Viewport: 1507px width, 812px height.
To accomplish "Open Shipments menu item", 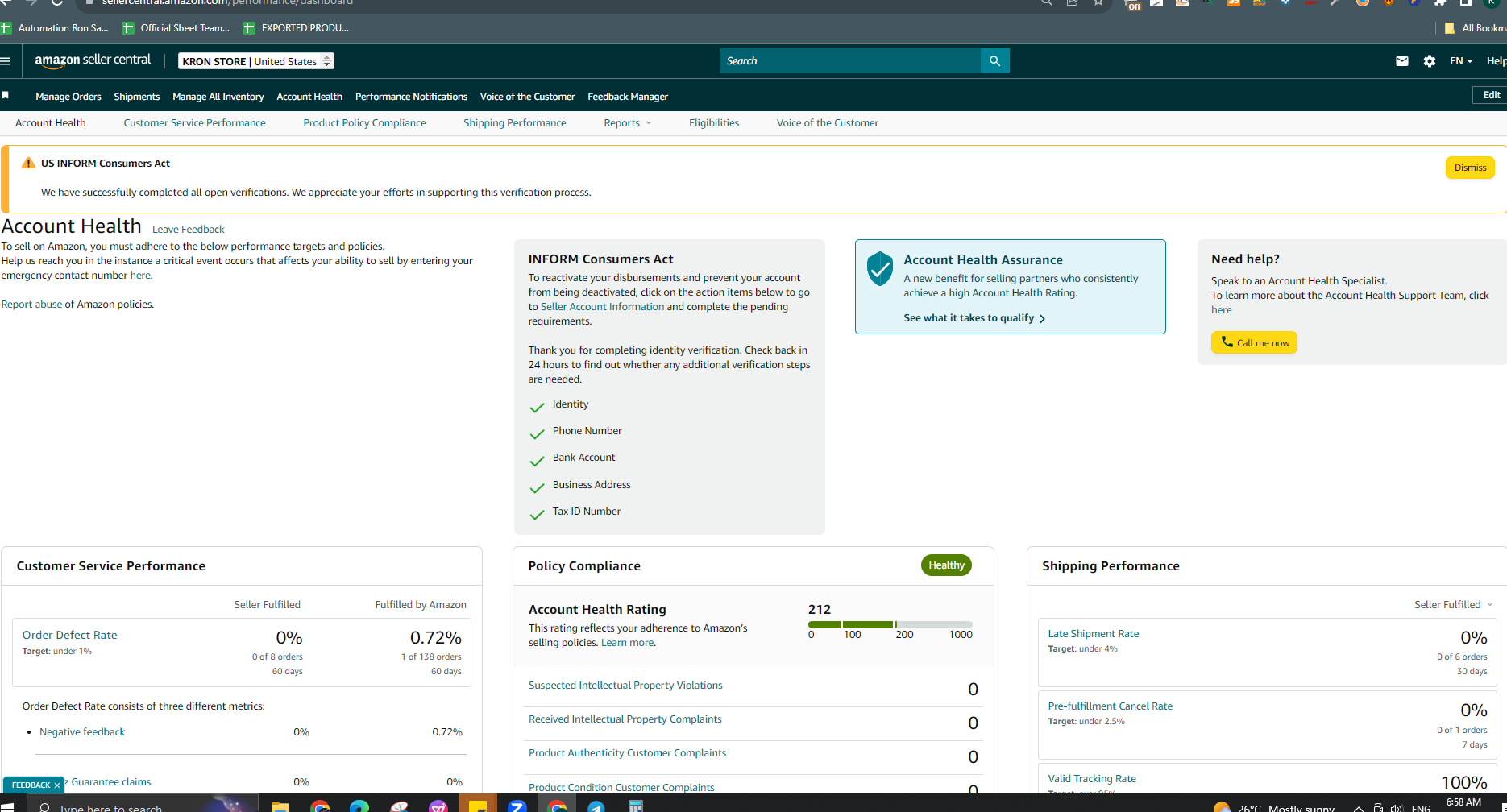I will coord(137,97).
